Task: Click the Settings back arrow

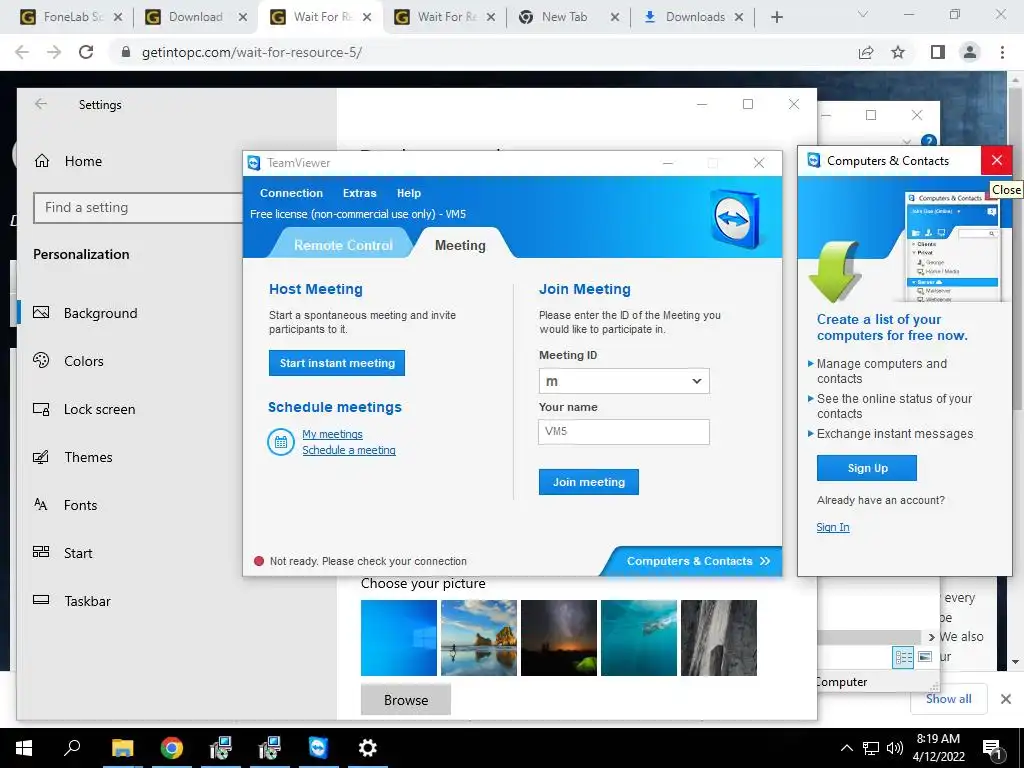Action: [41, 104]
